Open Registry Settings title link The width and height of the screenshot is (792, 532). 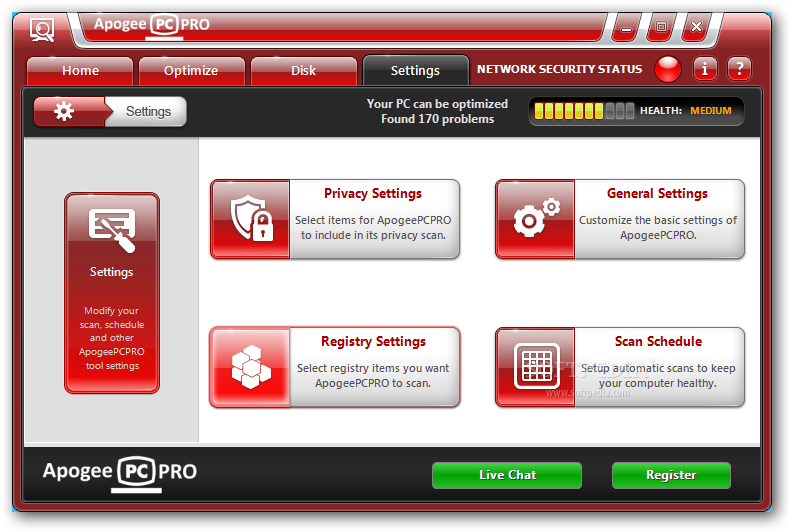coord(373,342)
